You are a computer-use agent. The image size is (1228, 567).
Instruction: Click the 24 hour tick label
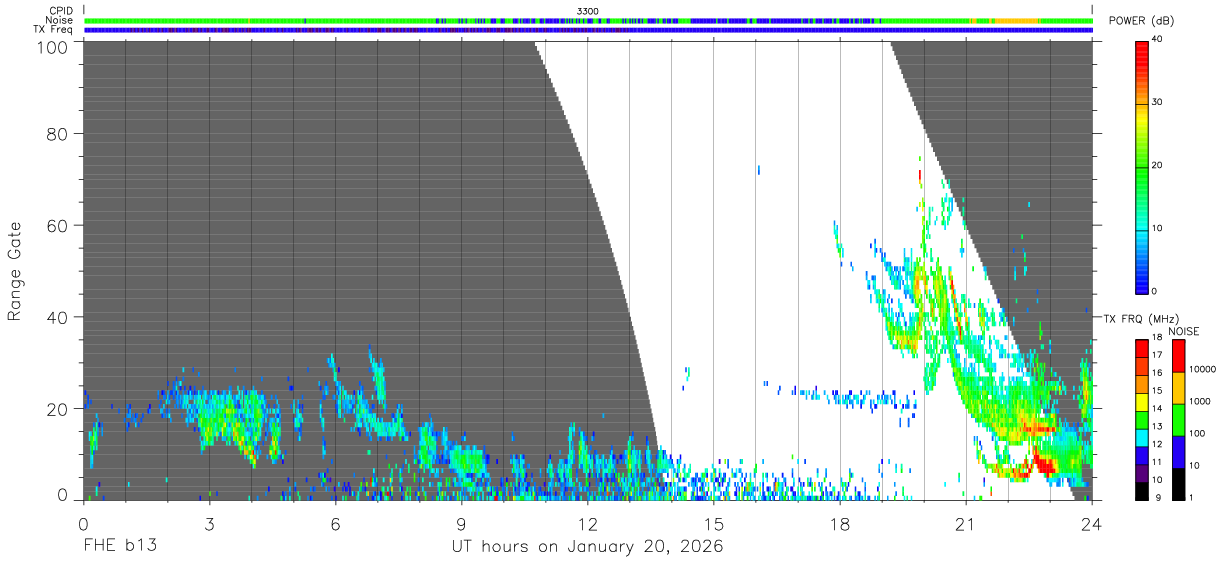coord(1091,523)
